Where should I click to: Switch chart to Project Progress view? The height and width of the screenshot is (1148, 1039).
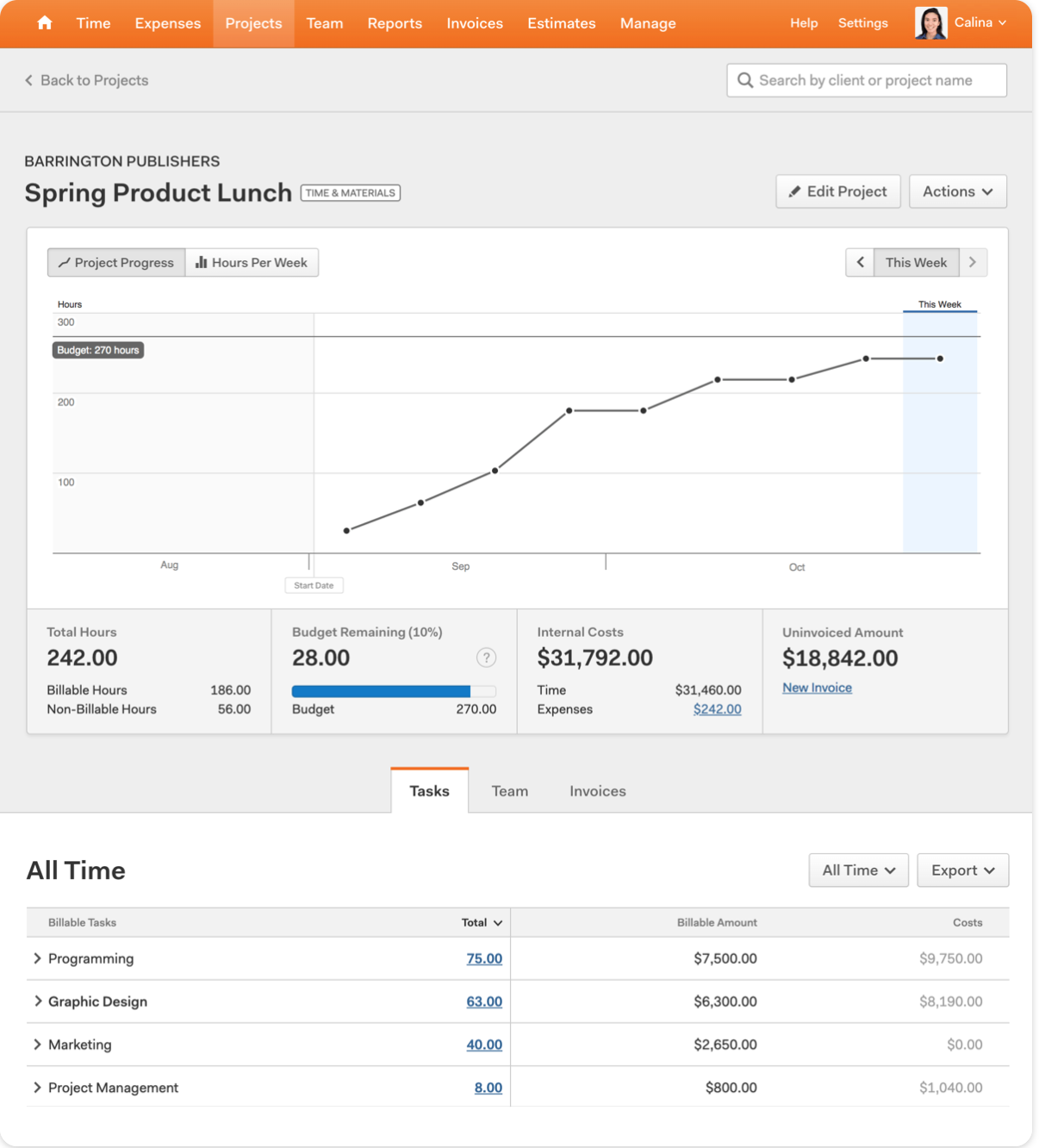[x=116, y=263]
